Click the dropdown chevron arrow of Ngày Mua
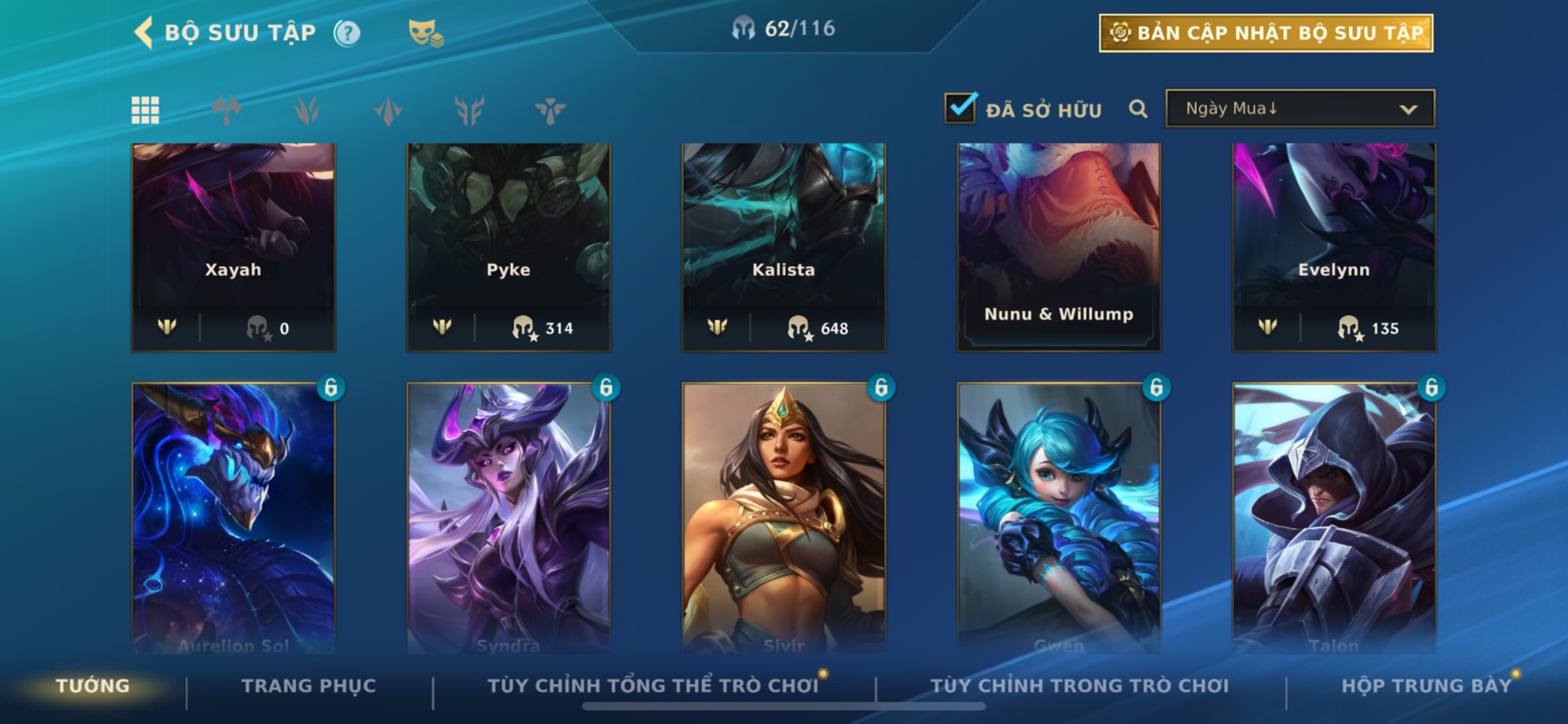 [x=1408, y=109]
